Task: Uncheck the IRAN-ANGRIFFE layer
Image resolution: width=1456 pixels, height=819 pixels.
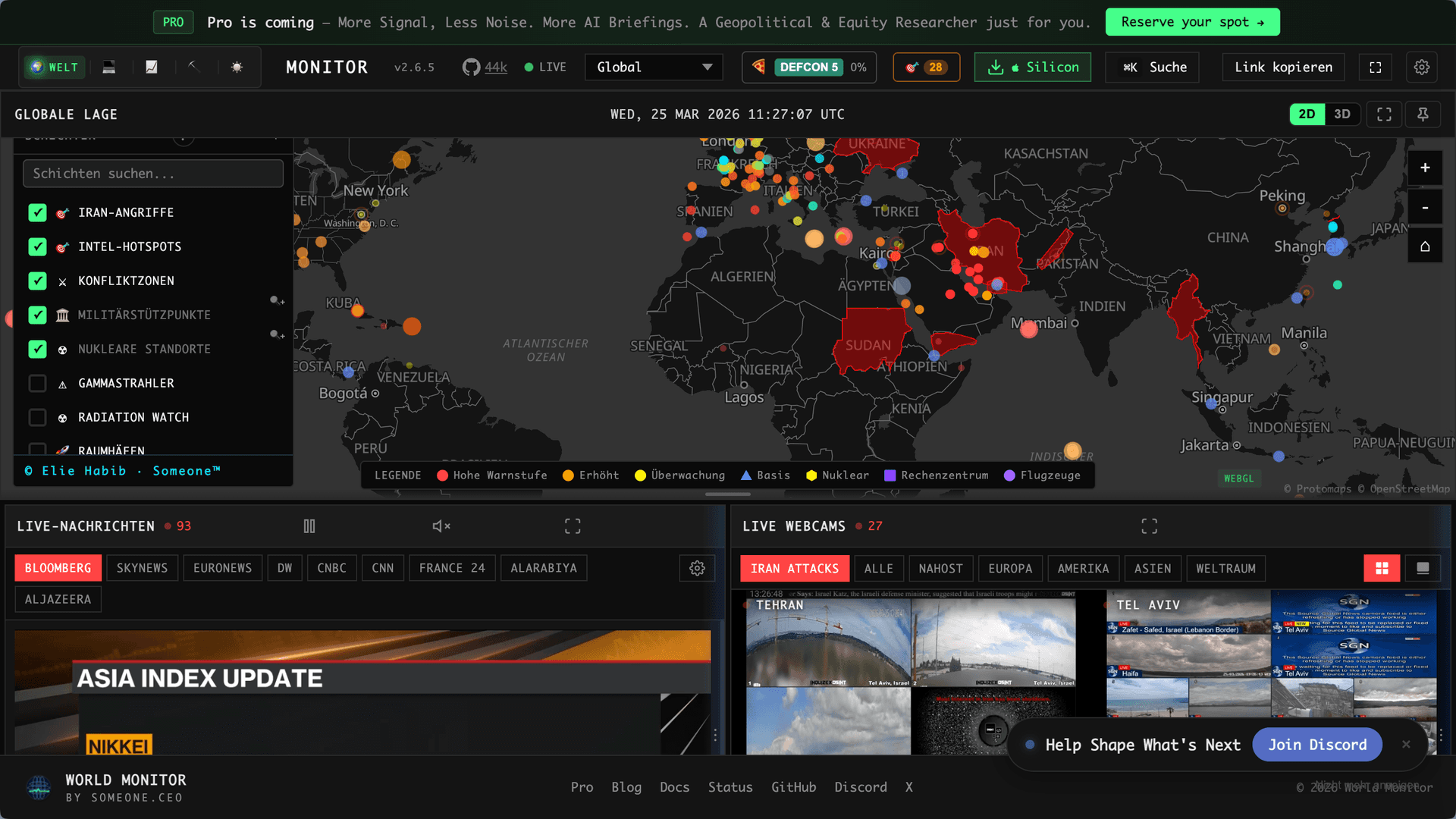Action: 37,212
